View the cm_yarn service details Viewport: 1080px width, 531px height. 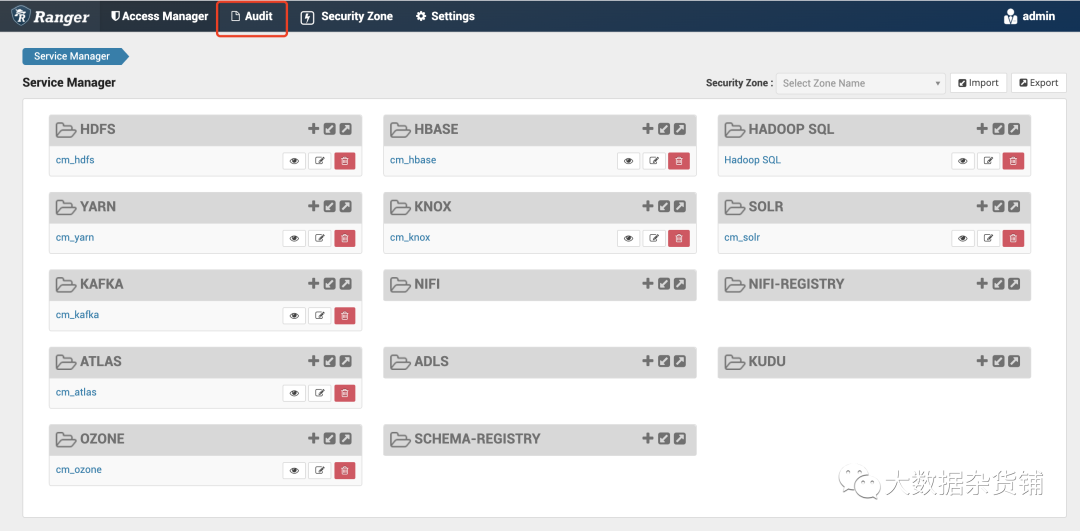point(294,238)
